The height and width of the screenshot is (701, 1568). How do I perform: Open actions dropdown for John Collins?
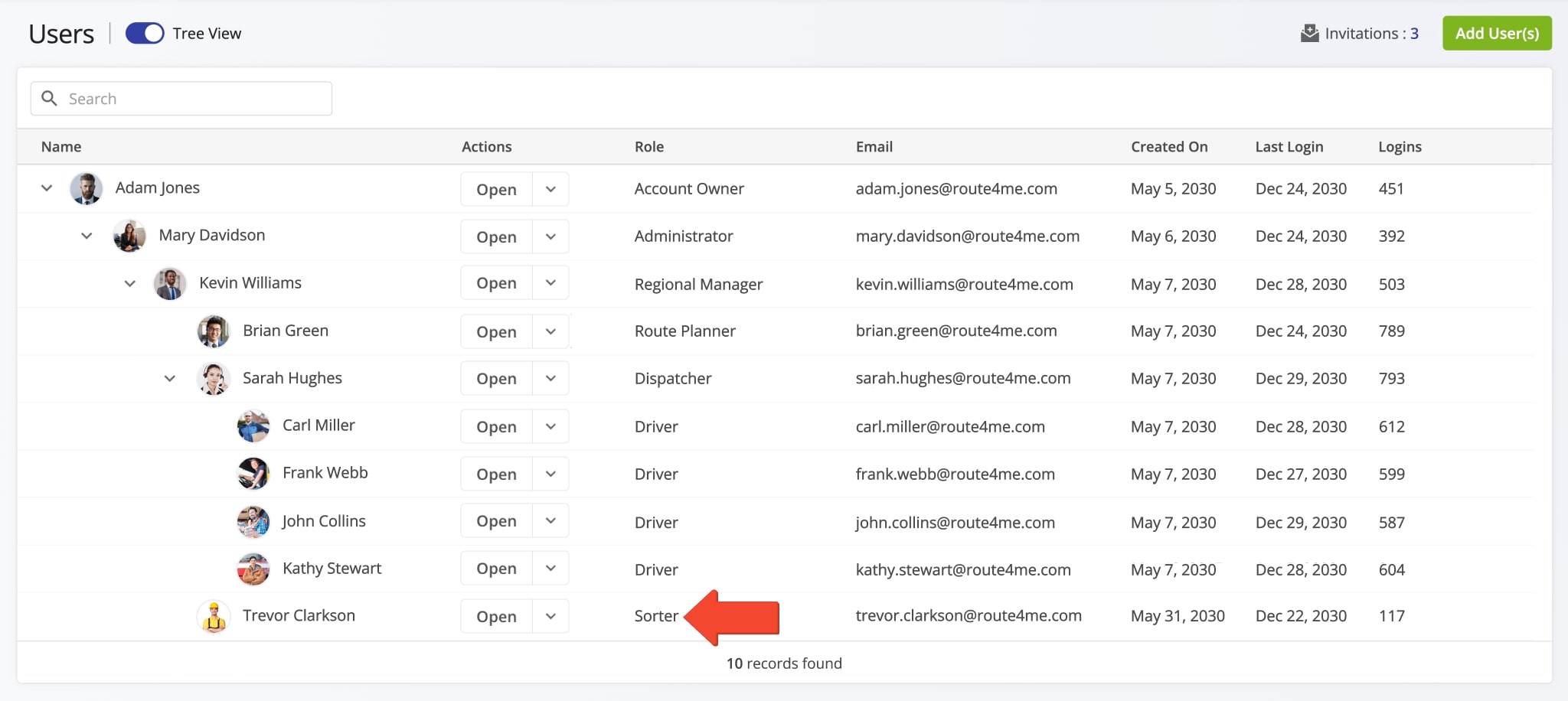pos(550,521)
